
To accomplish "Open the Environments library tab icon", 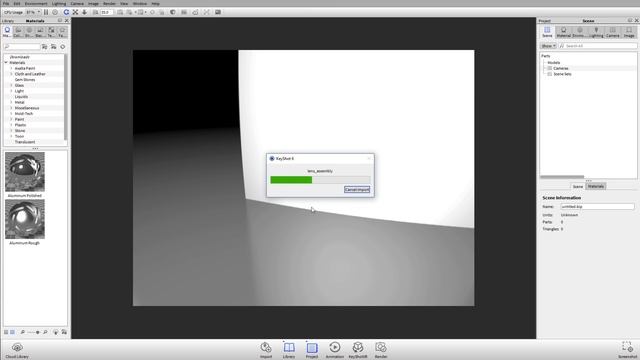I will pyautogui.click(x=29, y=32).
